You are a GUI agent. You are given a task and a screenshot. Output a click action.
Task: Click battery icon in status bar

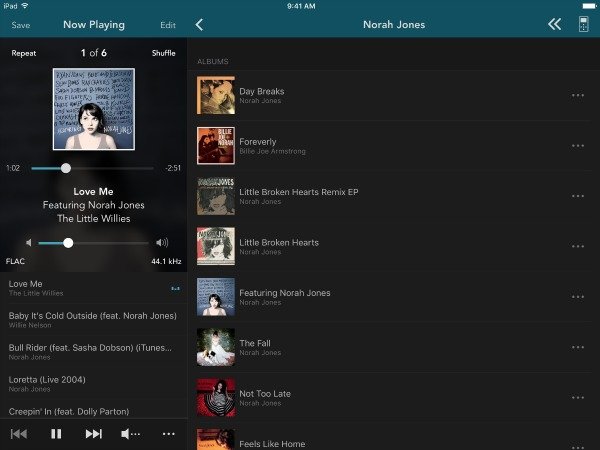point(589,6)
